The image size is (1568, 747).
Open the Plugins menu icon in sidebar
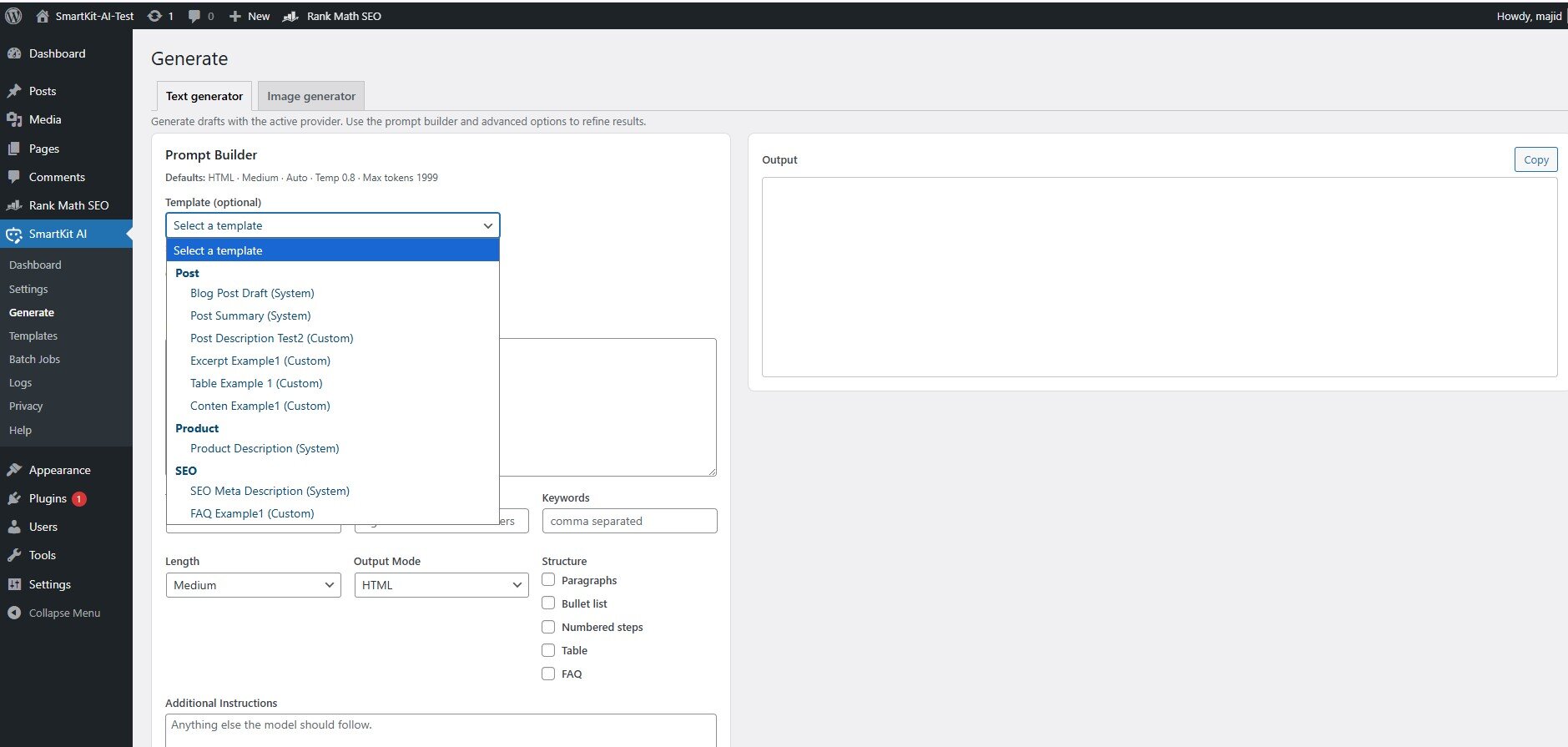pos(14,498)
